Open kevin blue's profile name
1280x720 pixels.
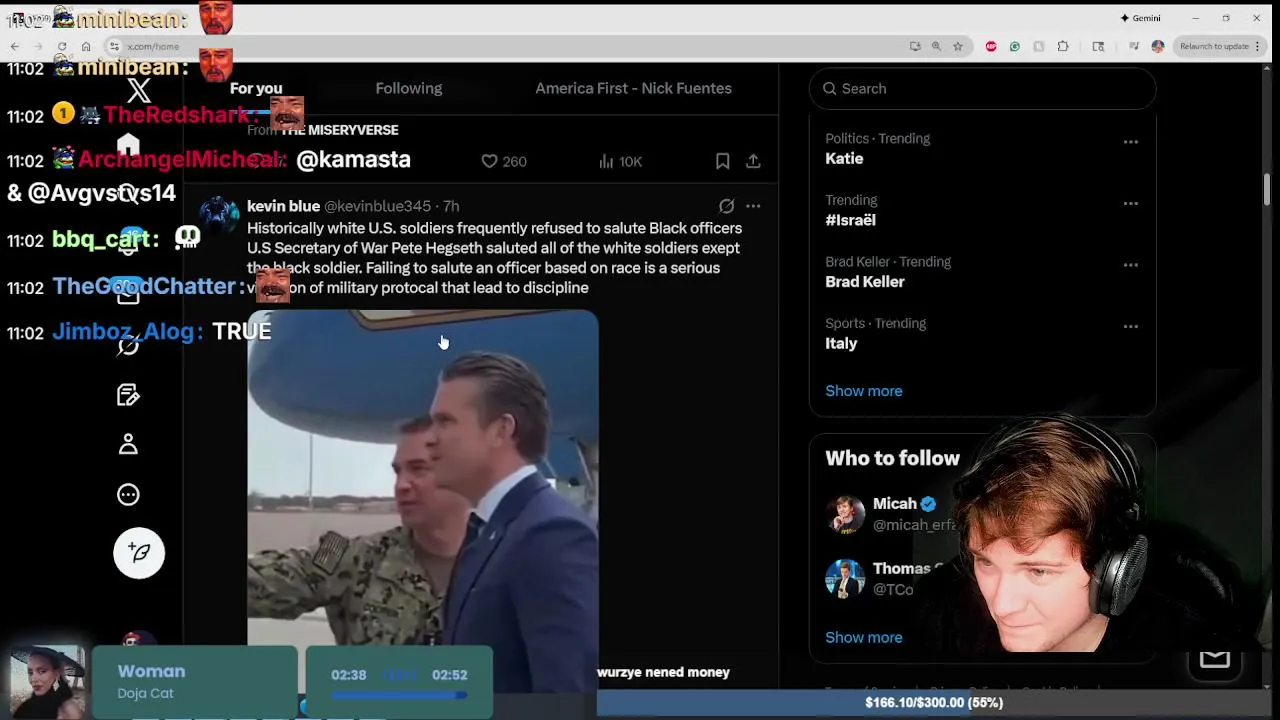coord(283,206)
